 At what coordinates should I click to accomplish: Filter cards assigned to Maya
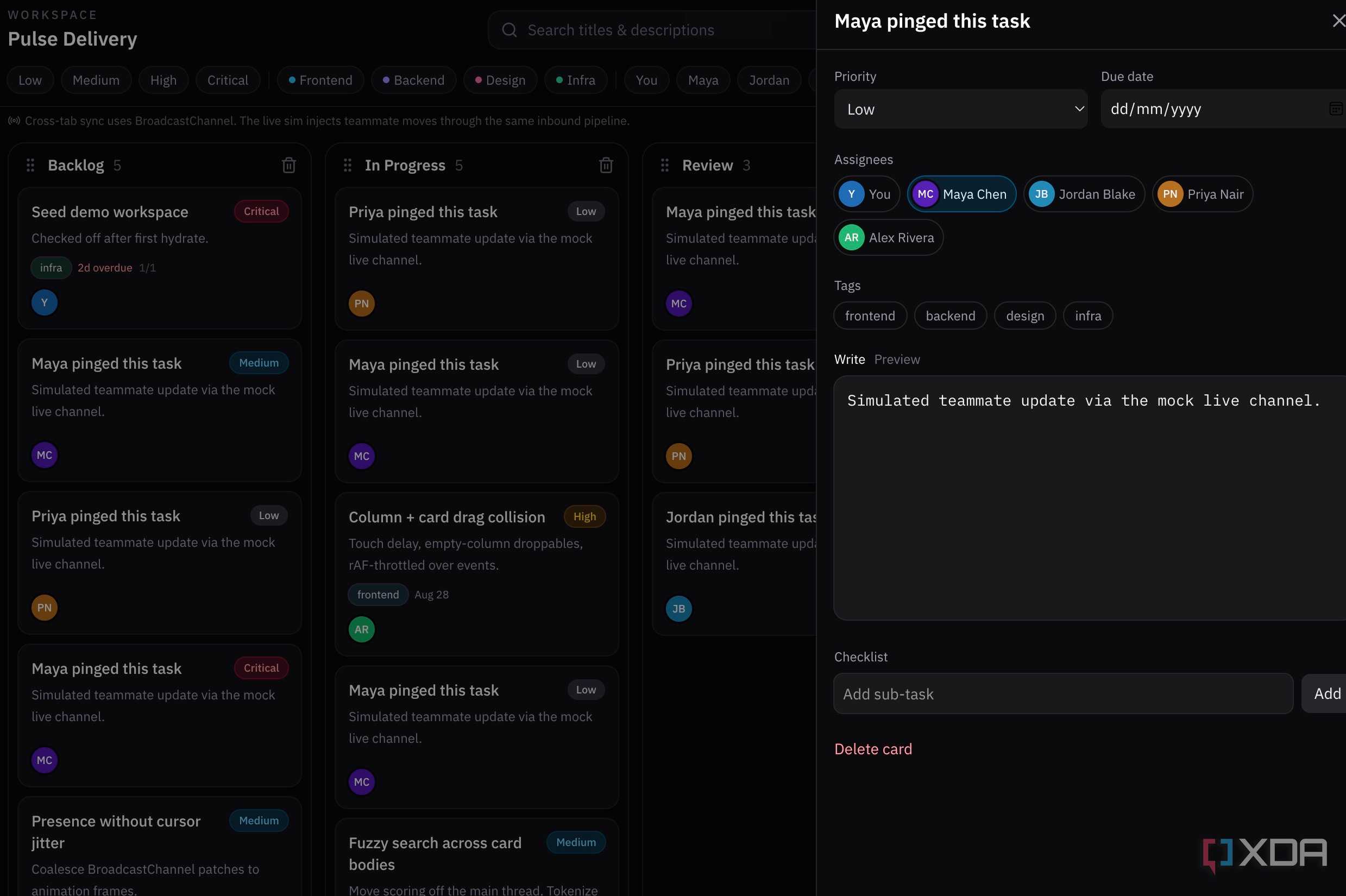click(703, 80)
